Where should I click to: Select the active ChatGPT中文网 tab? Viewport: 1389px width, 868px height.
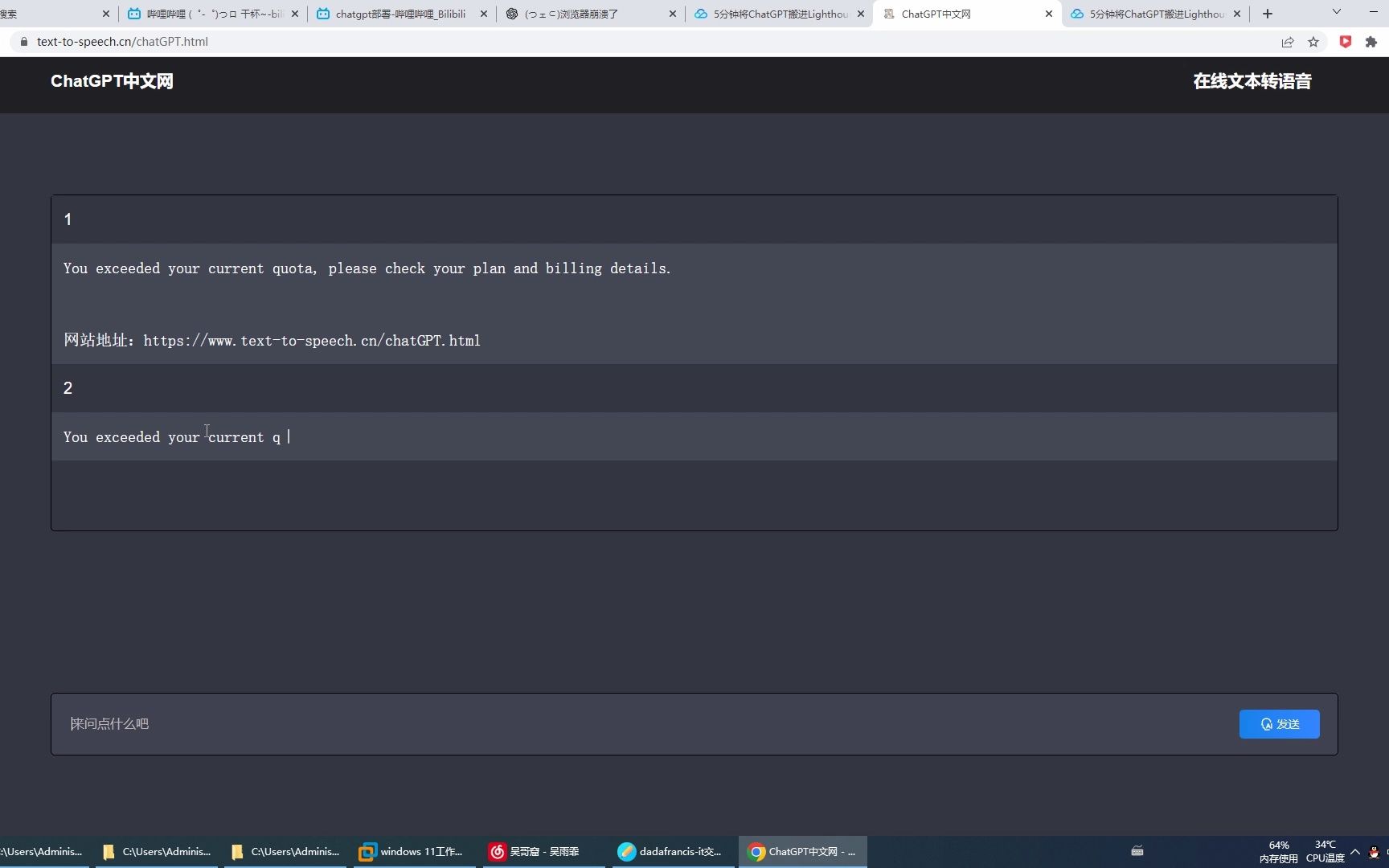point(965,14)
